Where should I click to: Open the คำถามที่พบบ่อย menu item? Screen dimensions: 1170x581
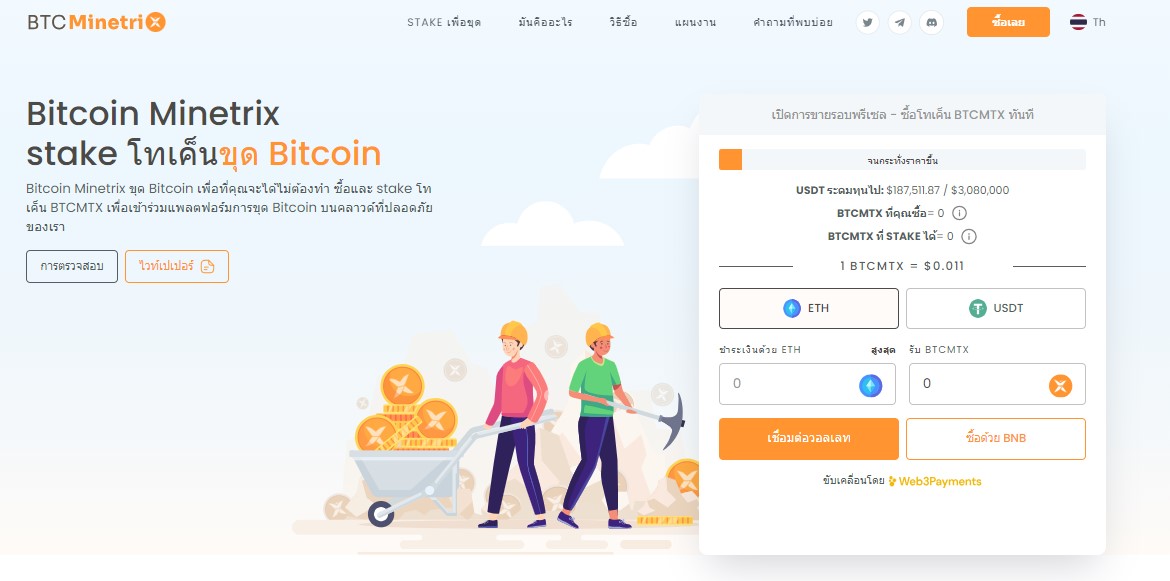(x=792, y=22)
